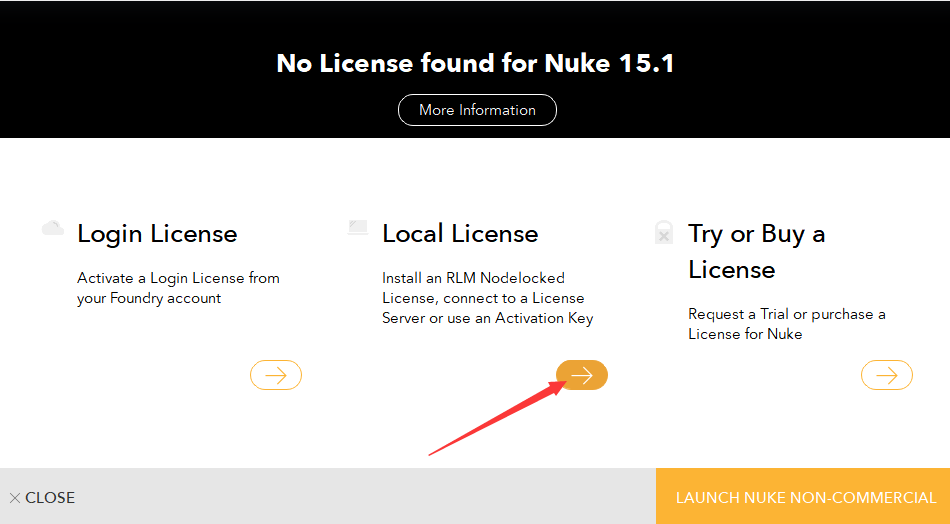Click the padlock icon beside Try or Buy
This screenshot has height=524, width=950.
(663, 233)
